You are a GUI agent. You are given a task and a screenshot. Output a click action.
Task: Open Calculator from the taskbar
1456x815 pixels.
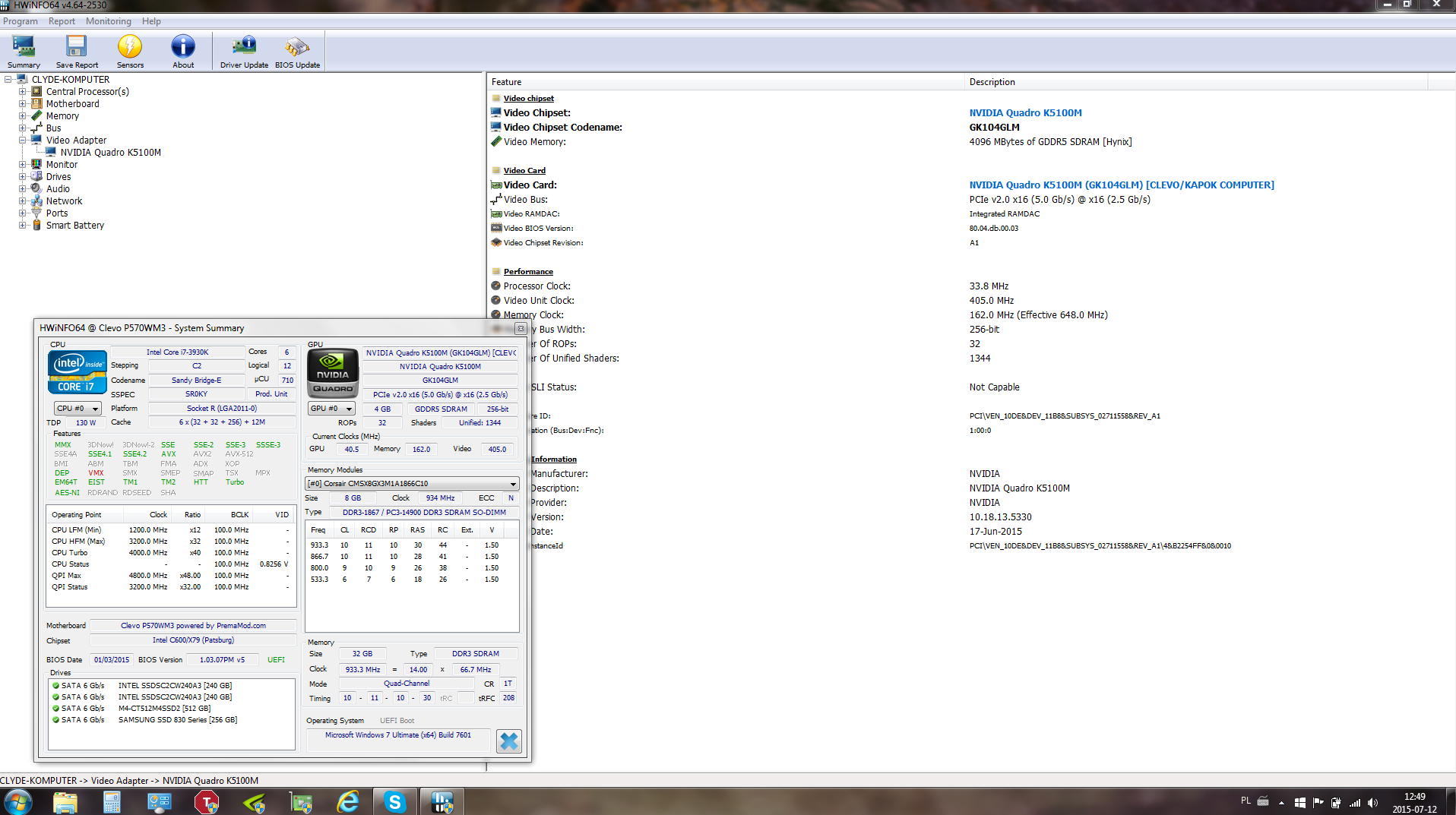(112, 802)
